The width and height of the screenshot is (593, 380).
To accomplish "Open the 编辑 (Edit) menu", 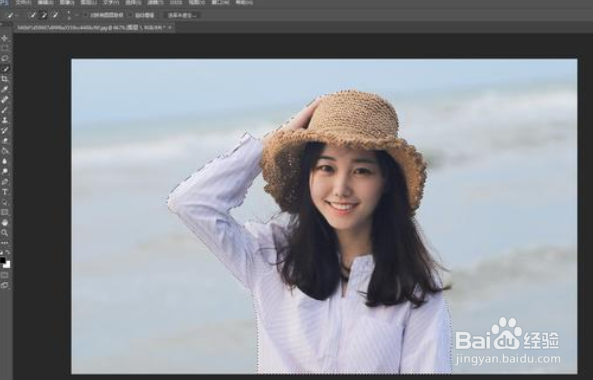I will click(45, 2).
